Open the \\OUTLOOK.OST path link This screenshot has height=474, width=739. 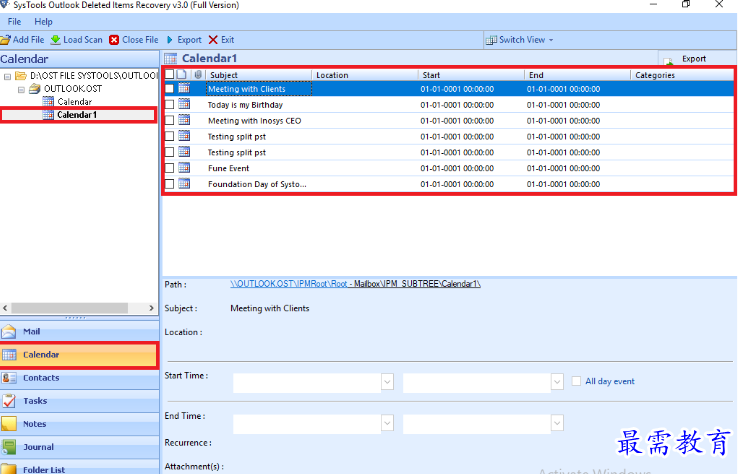(355, 284)
